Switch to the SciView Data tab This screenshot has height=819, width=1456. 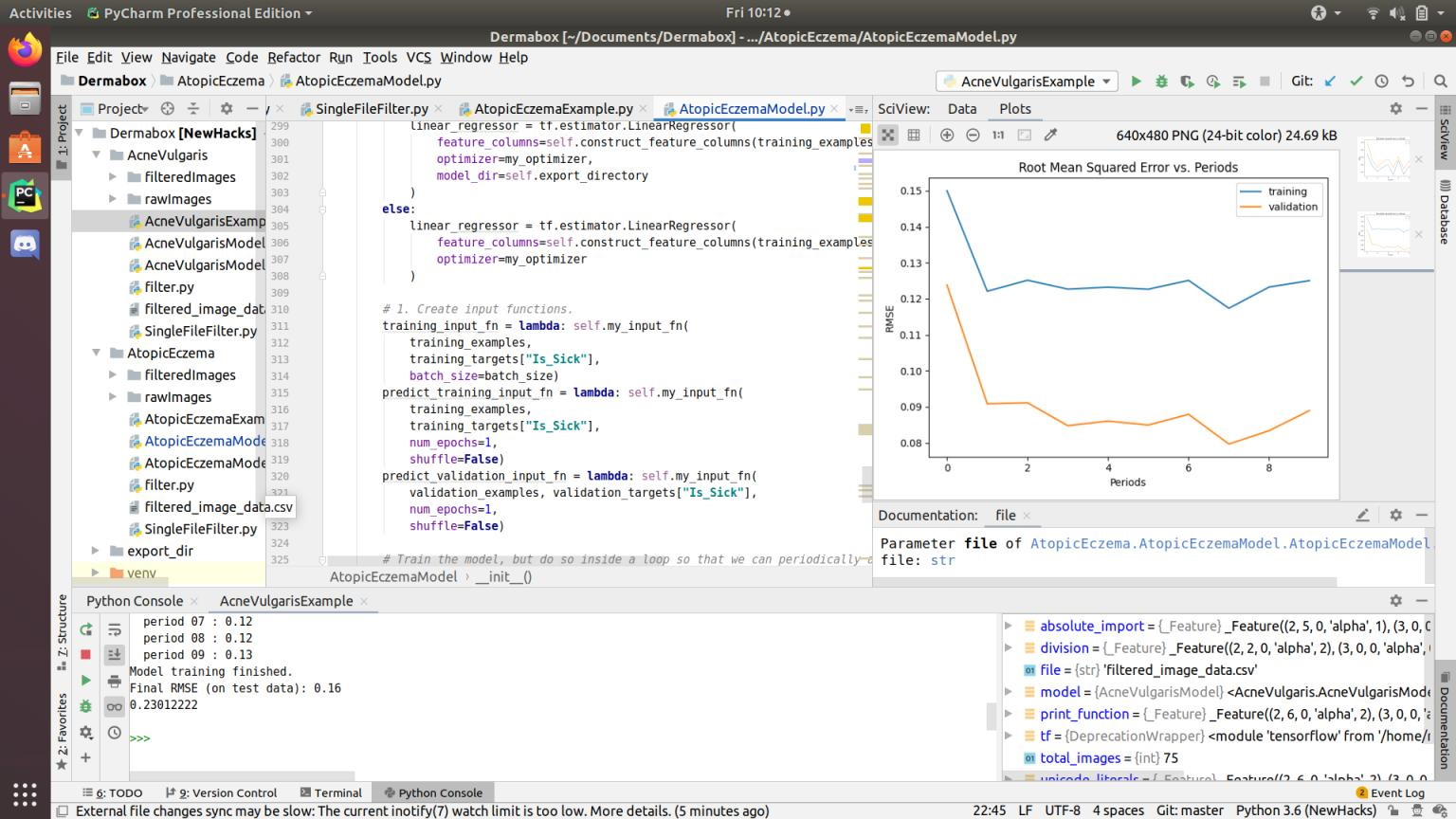tap(962, 109)
